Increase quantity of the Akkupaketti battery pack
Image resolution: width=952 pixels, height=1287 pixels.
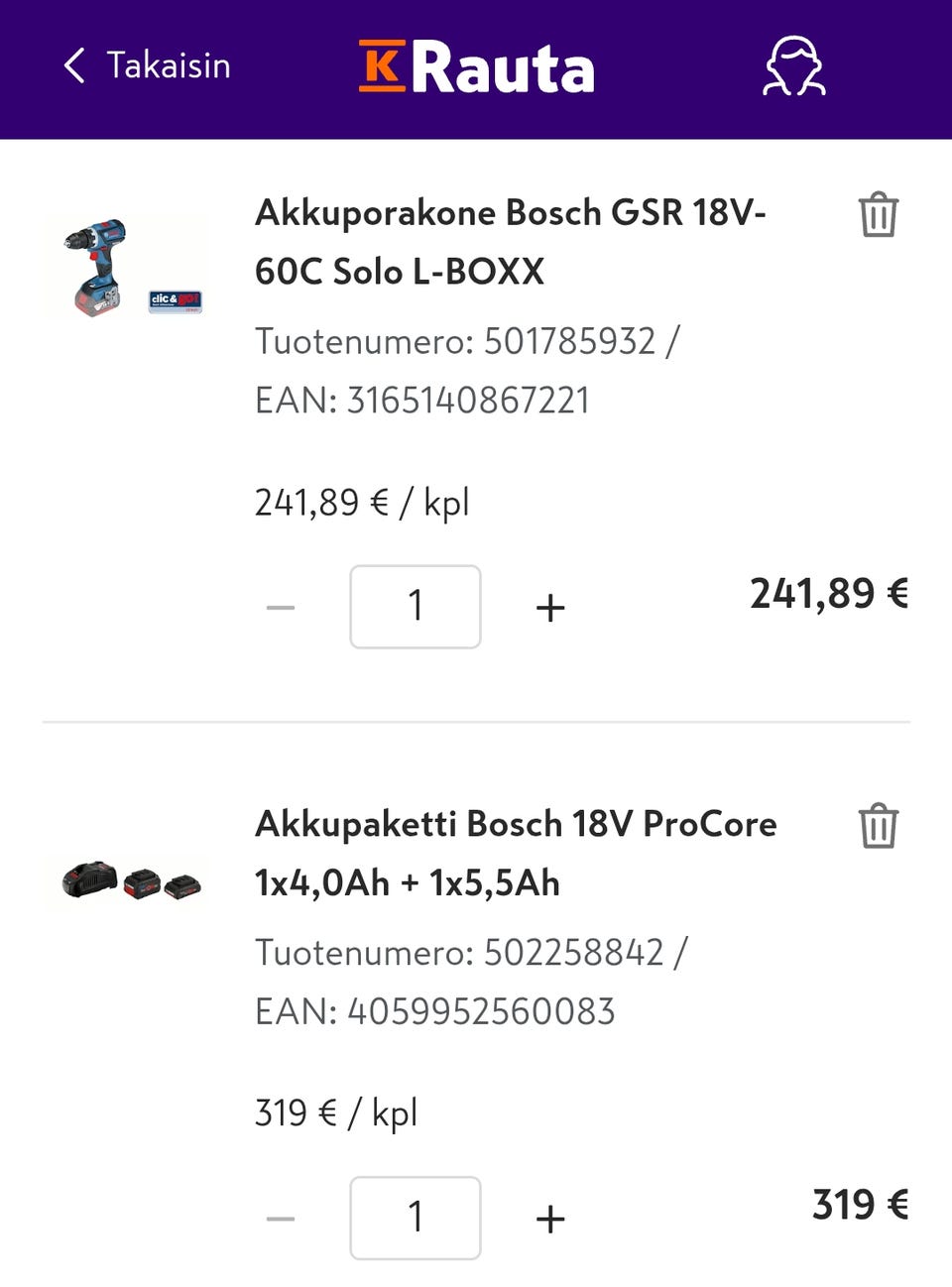550,1219
